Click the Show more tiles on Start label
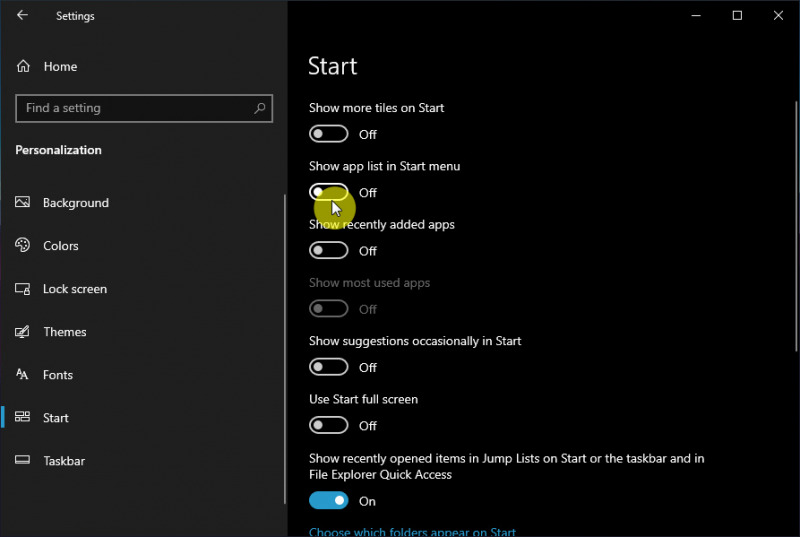The image size is (800, 537). [377, 108]
